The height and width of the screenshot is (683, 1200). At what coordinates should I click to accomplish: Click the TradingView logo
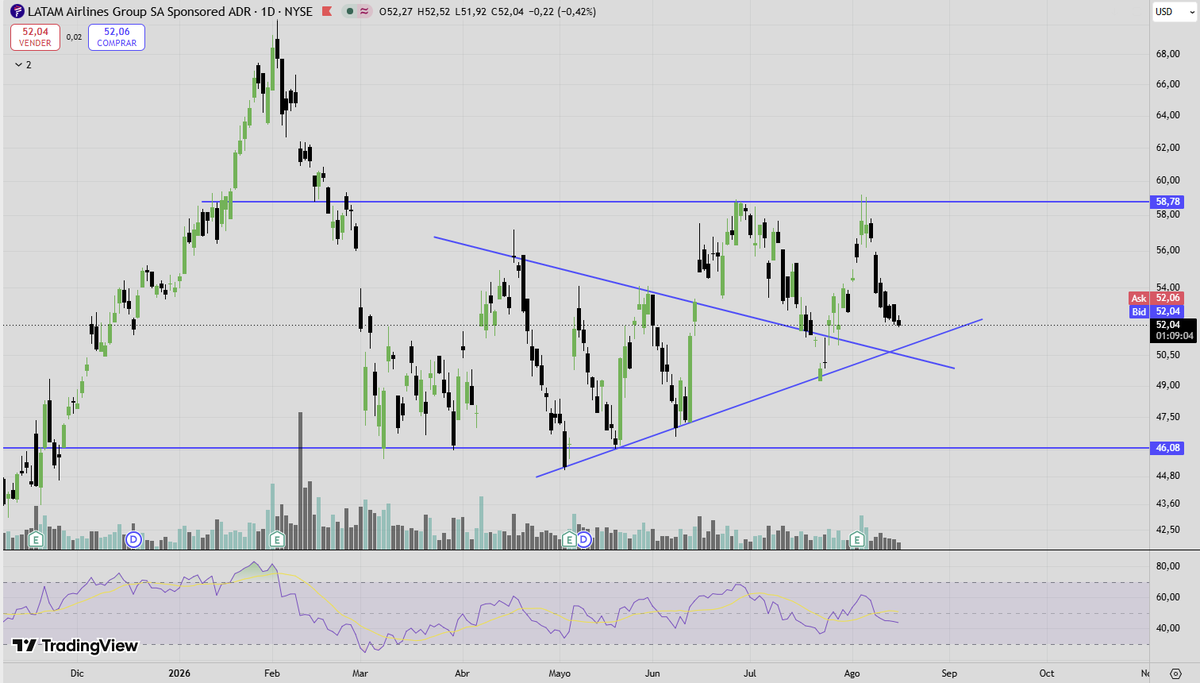point(75,646)
